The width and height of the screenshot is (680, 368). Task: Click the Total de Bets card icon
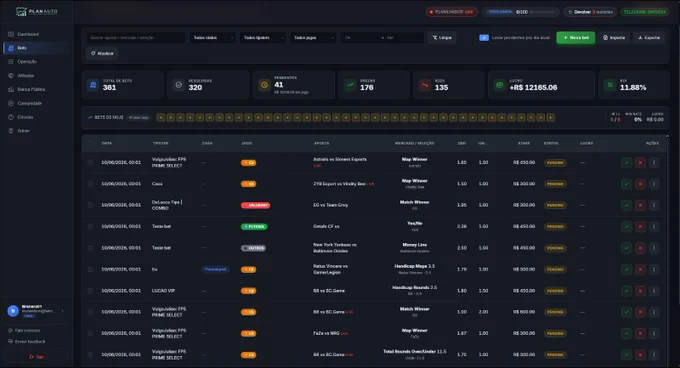click(x=93, y=85)
